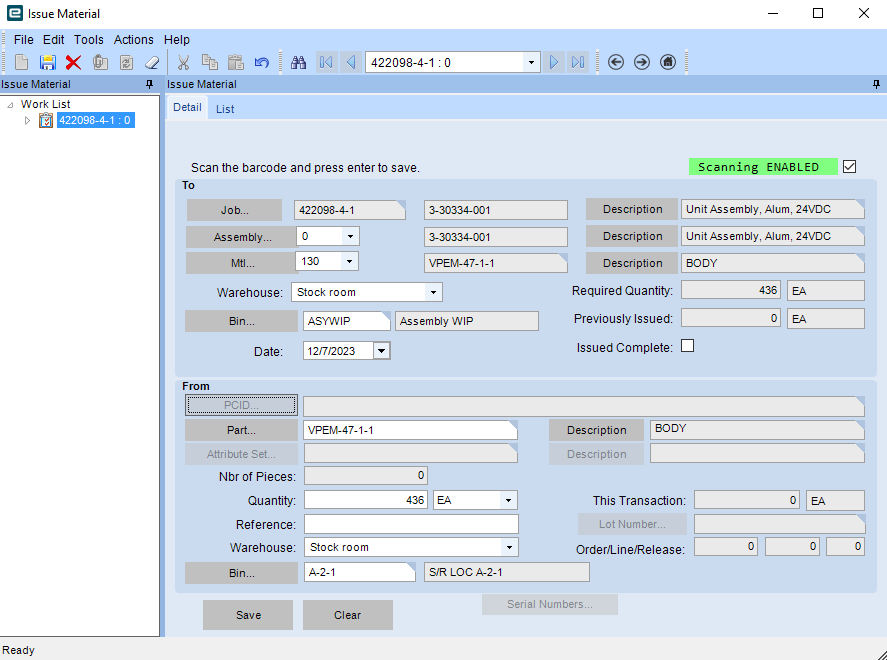Uncheck the Scanning ENABLED checkbox
887x660 pixels.
(x=849, y=166)
